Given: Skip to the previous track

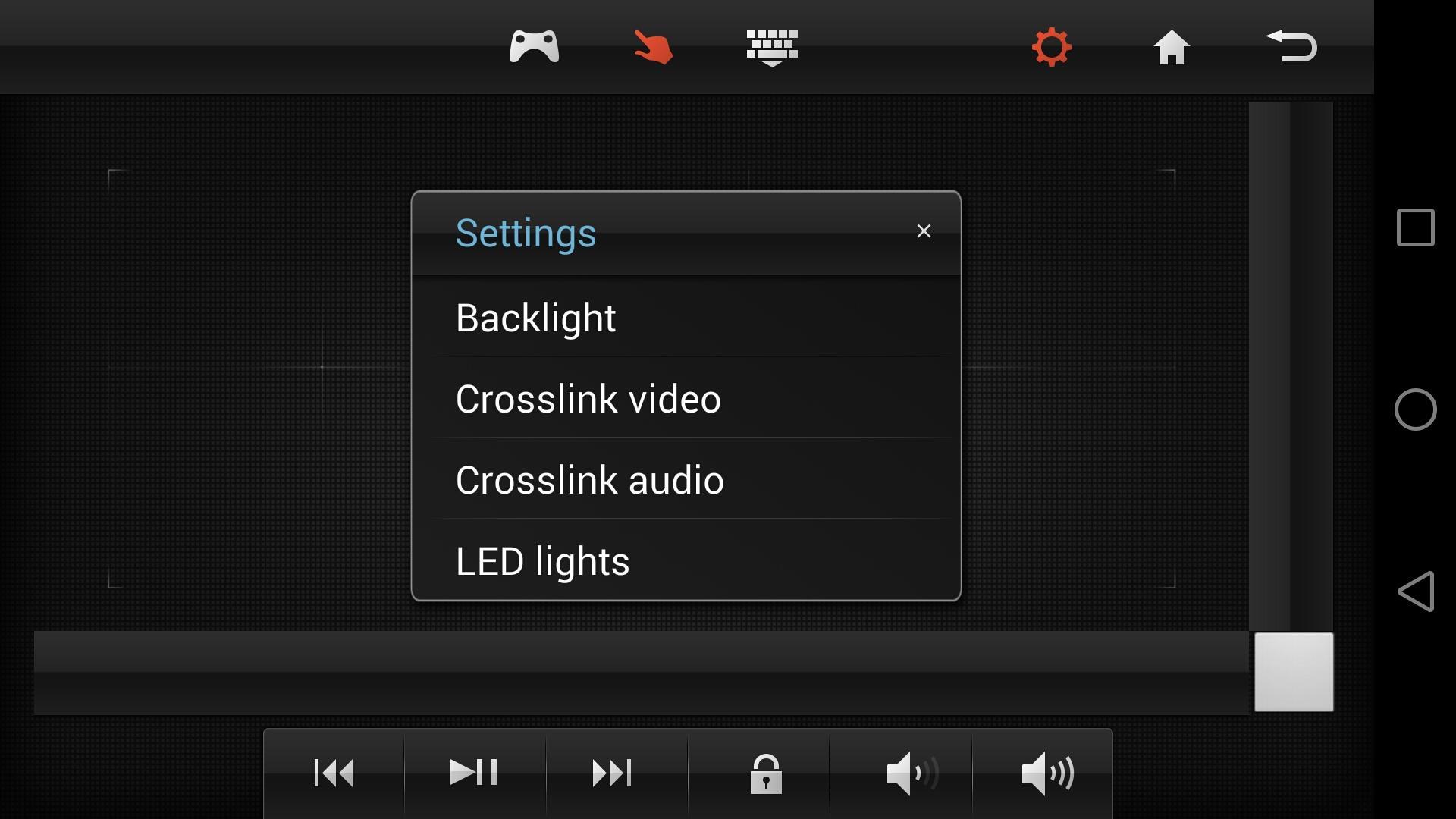Looking at the screenshot, I should point(334,773).
